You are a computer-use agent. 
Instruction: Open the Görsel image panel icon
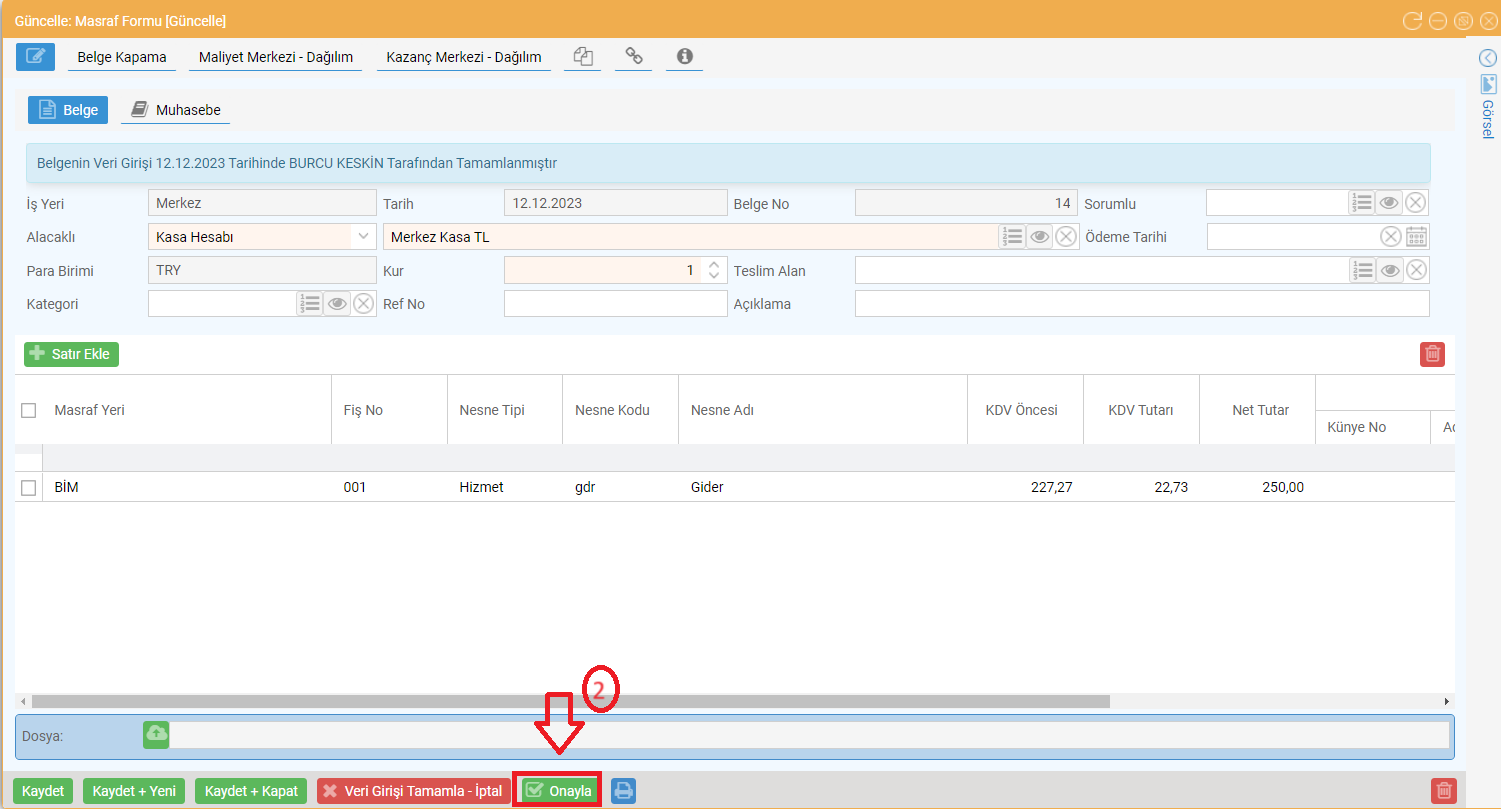point(1487,83)
